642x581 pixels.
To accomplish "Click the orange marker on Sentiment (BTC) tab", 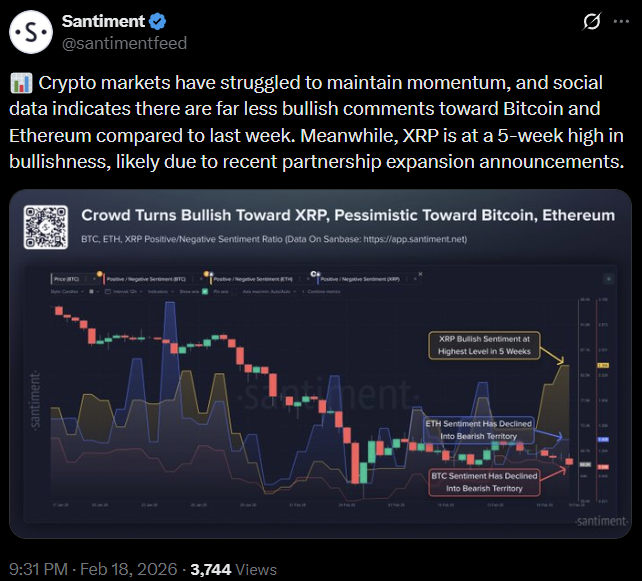I will pyautogui.click(x=100, y=275).
